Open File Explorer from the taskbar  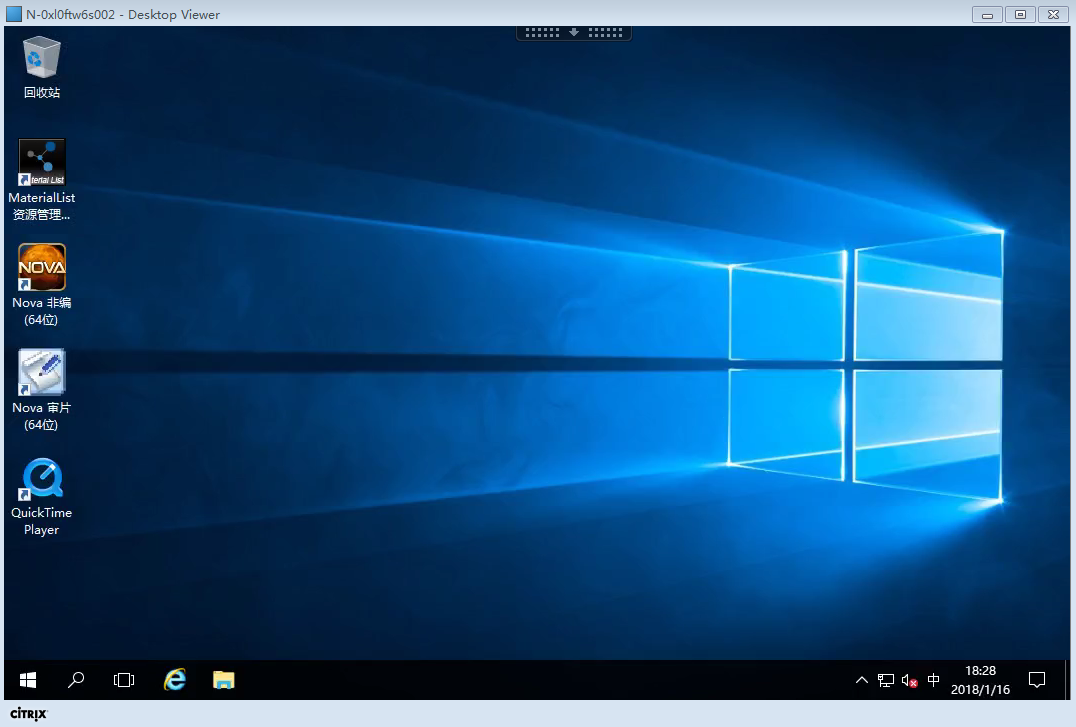(x=224, y=680)
